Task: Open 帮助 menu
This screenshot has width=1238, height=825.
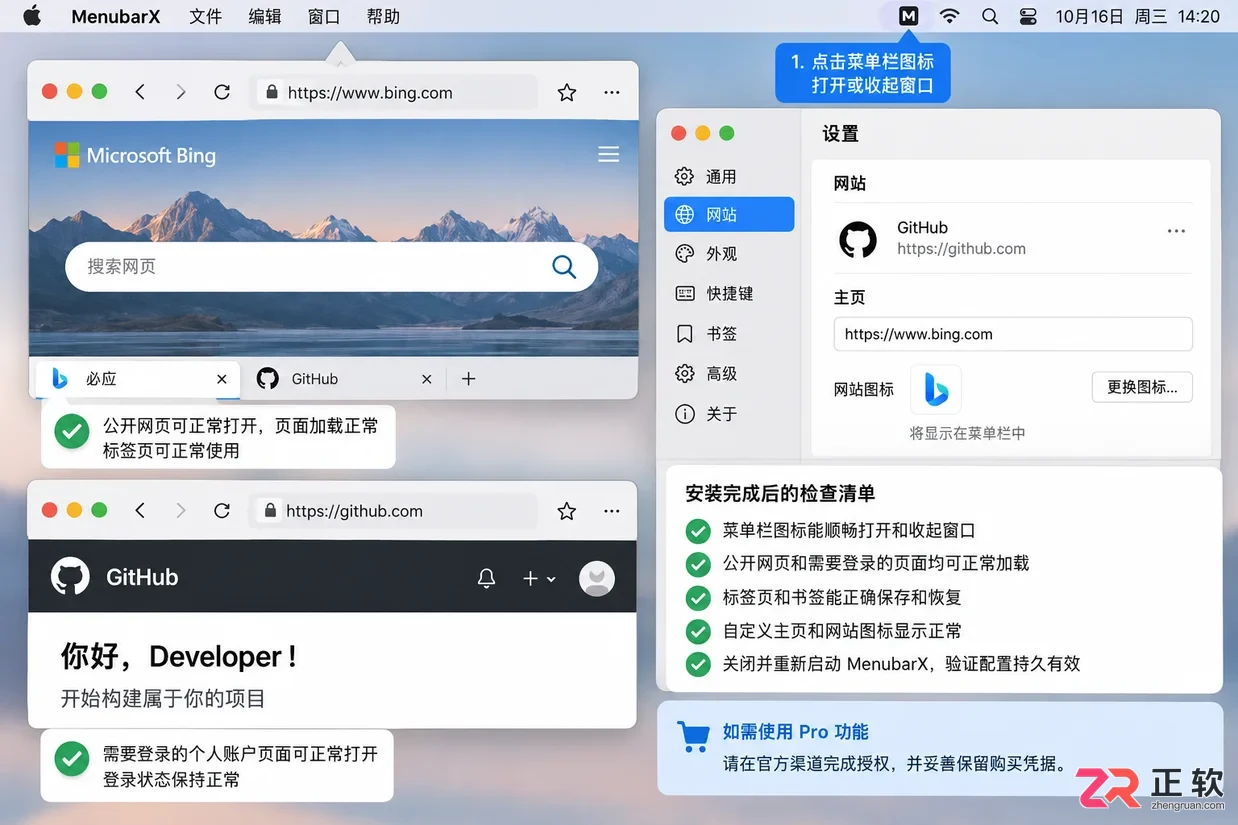Action: 383,16
